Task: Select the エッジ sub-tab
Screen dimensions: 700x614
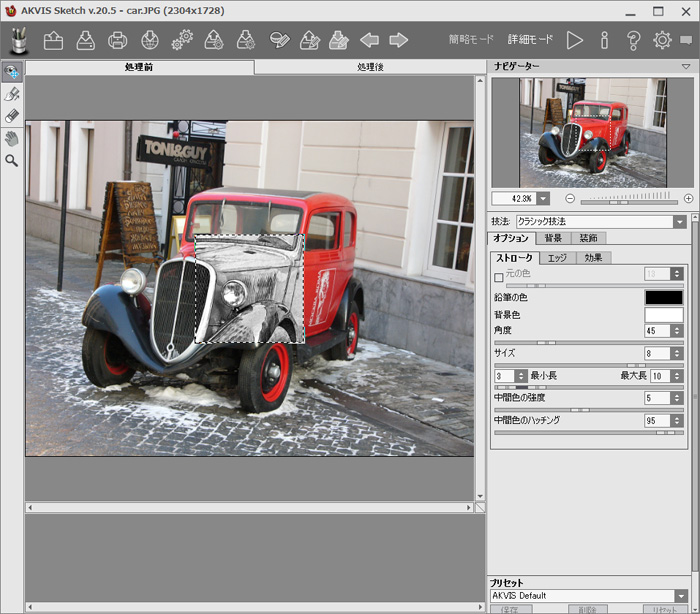Action: click(557, 258)
